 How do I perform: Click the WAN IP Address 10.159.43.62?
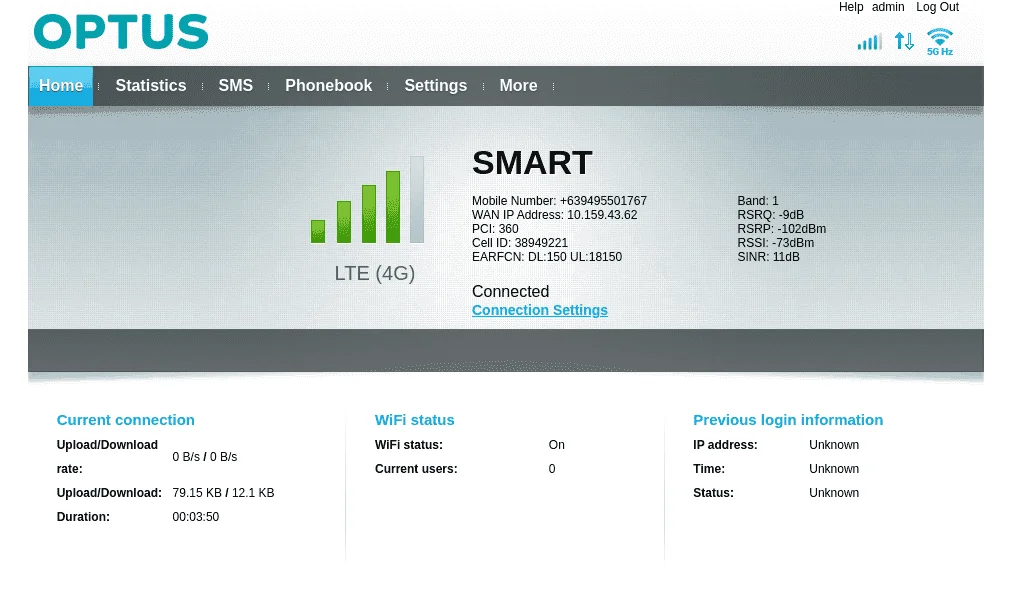point(555,215)
